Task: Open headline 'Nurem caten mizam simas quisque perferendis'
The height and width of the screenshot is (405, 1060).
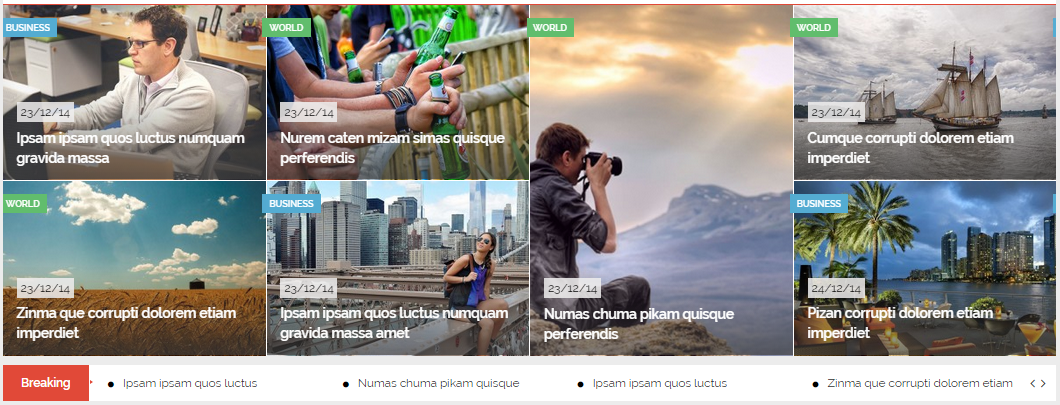Action: click(x=392, y=148)
